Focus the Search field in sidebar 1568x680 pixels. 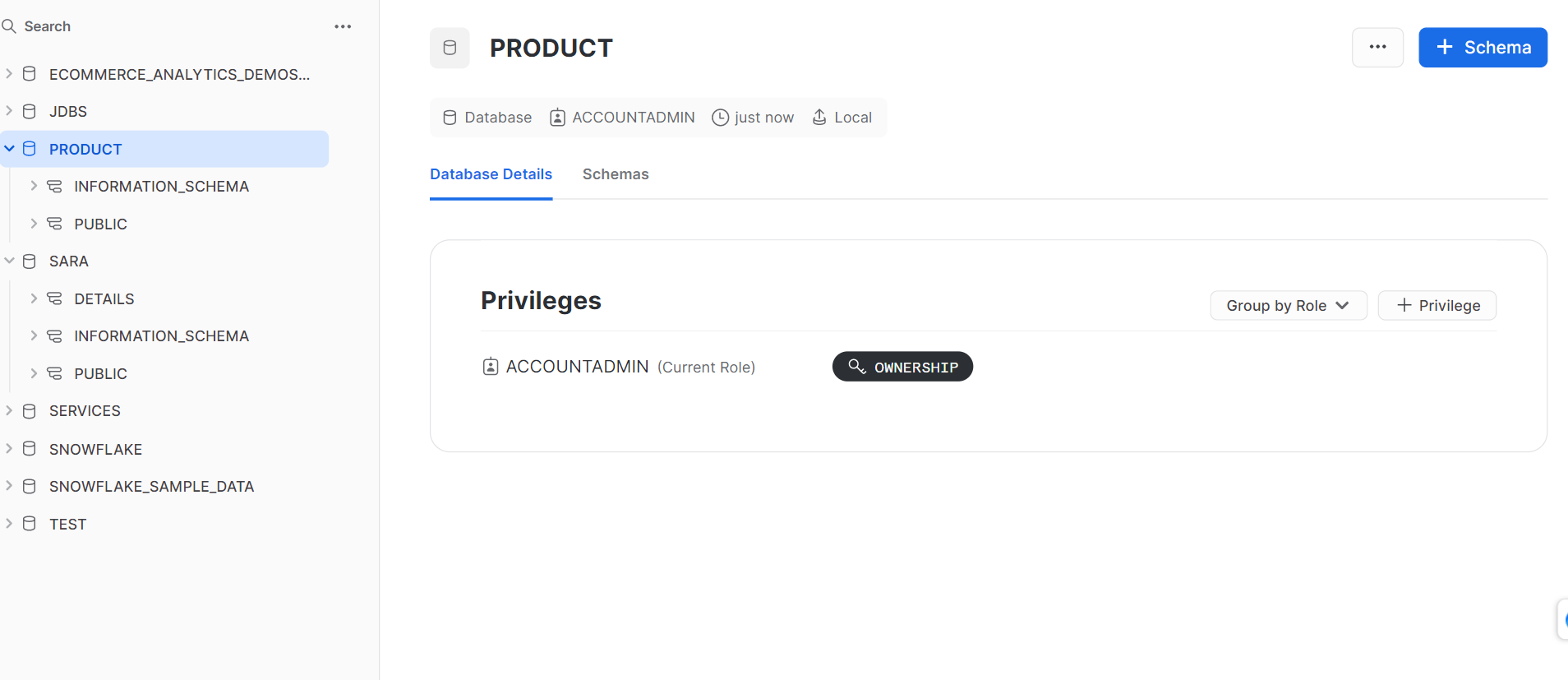pyautogui.click(x=164, y=26)
